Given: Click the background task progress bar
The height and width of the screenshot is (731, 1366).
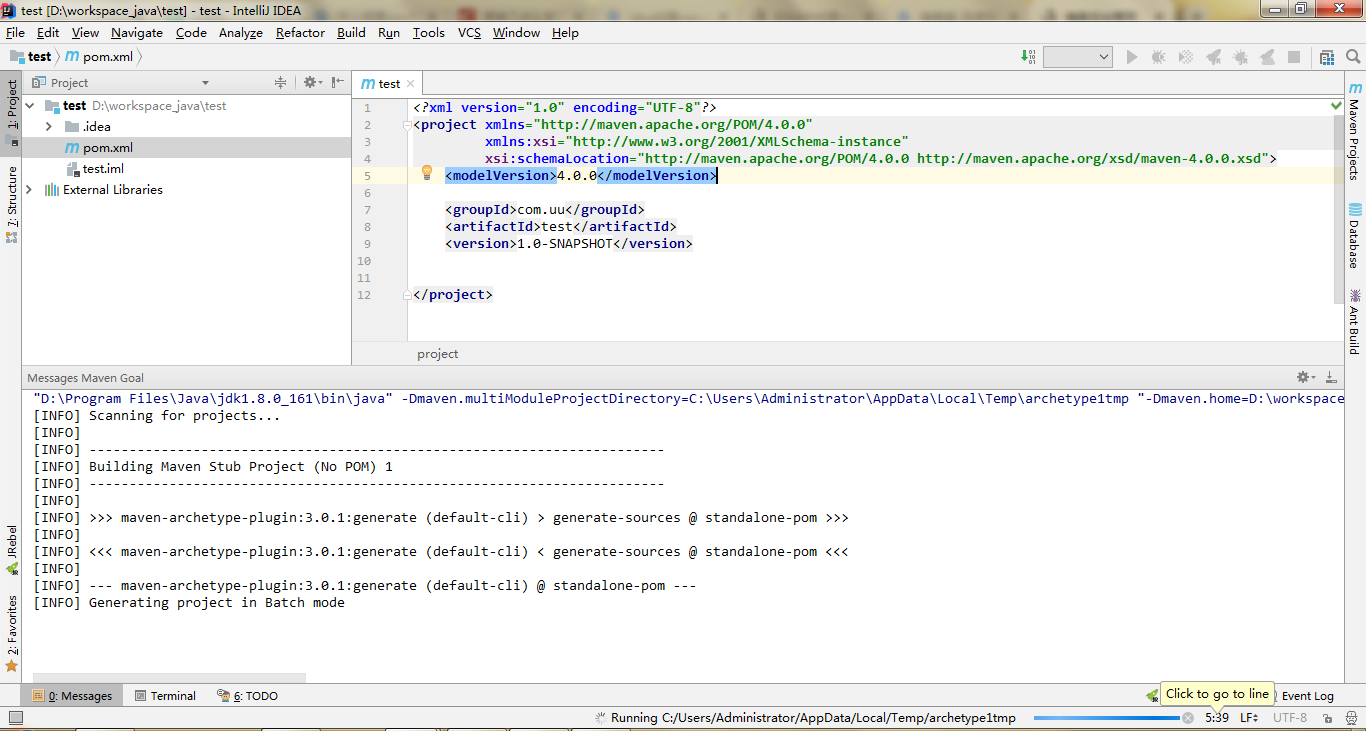Looking at the screenshot, I should click(x=1106, y=718).
